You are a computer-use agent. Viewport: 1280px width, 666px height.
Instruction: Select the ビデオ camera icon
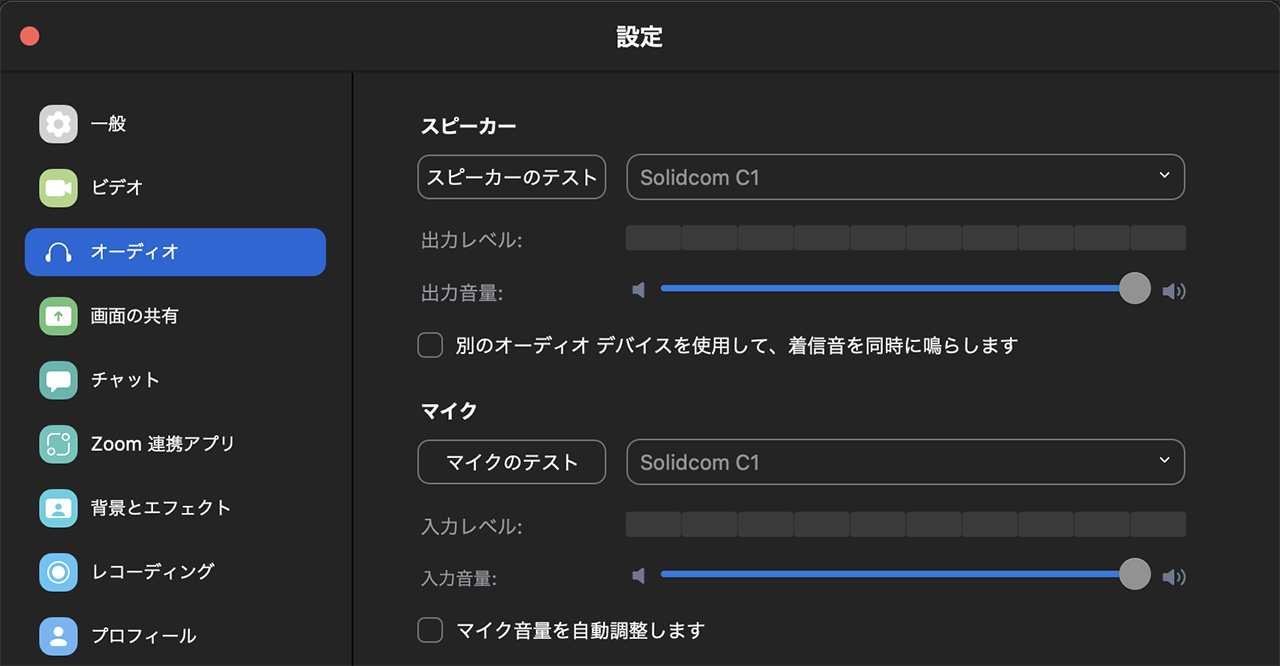tap(58, 188)
